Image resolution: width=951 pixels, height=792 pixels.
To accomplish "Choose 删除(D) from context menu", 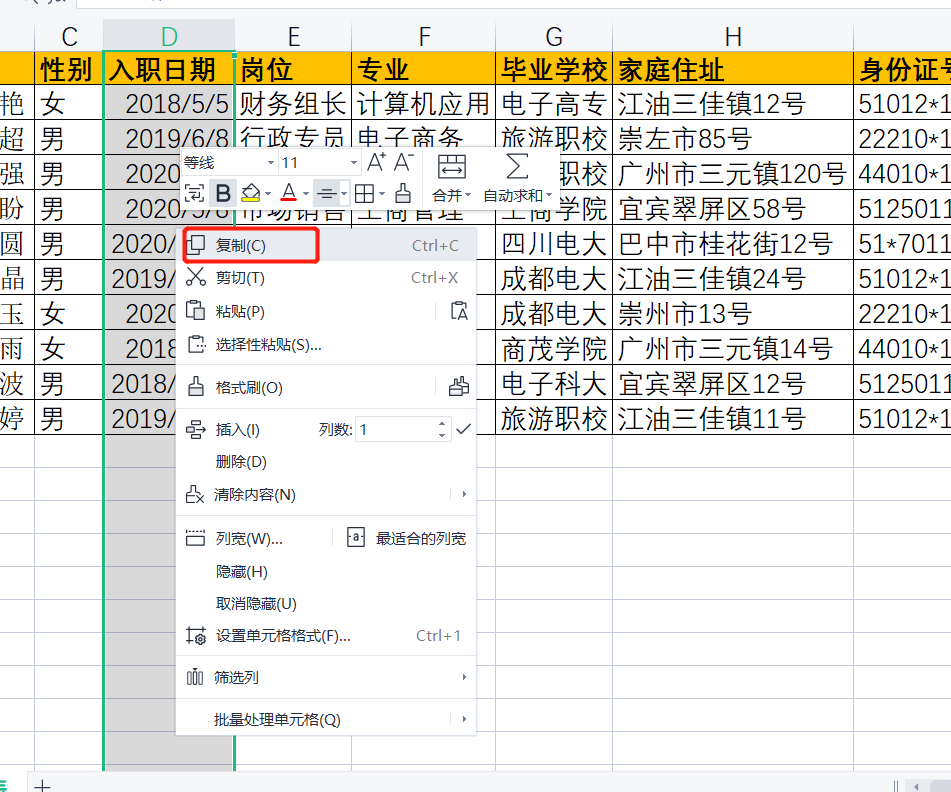I will click(x=326, y=462).
